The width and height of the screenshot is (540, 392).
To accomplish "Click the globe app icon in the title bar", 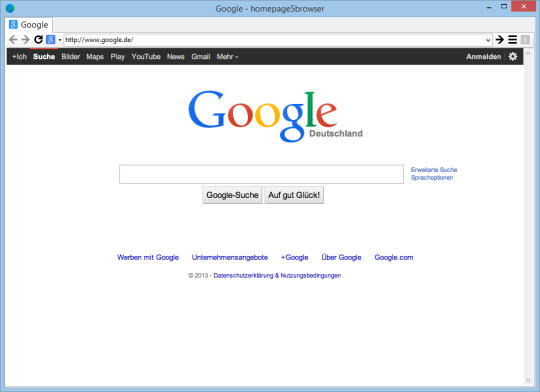I will pyautogui.click(x=10, y=8).
